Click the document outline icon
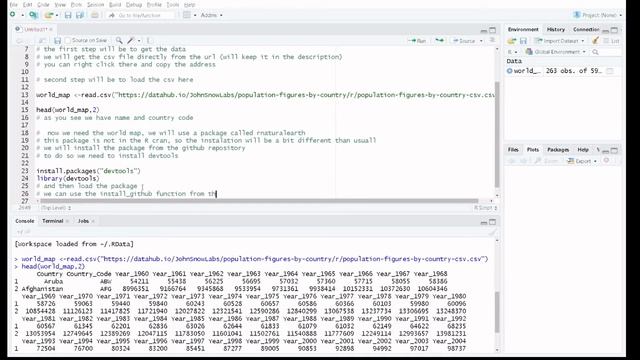 point(492,40)
